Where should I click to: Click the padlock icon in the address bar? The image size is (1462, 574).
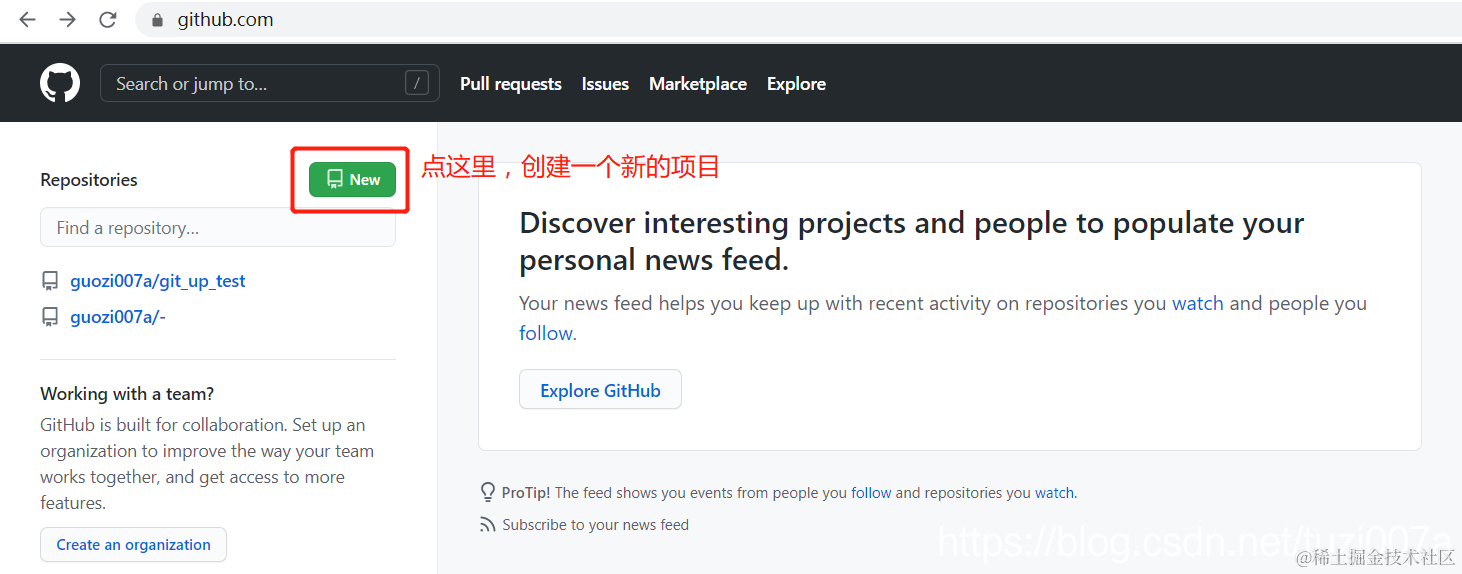[x=157, y=20]
